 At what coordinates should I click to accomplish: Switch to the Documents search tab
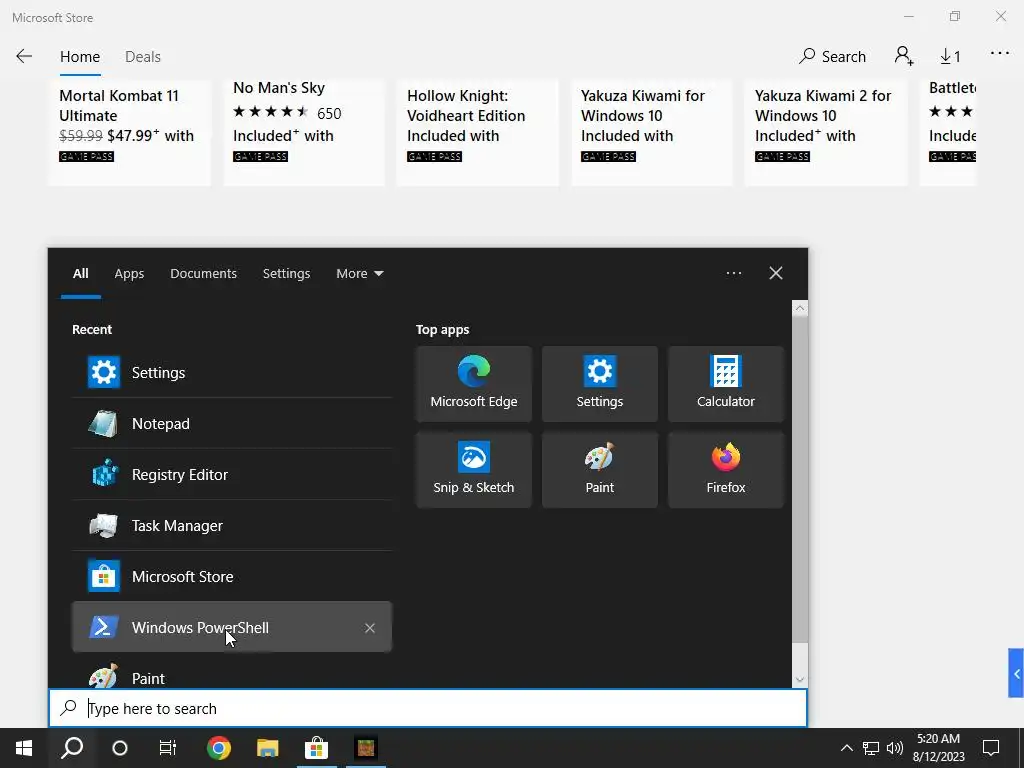click(203, 274)
